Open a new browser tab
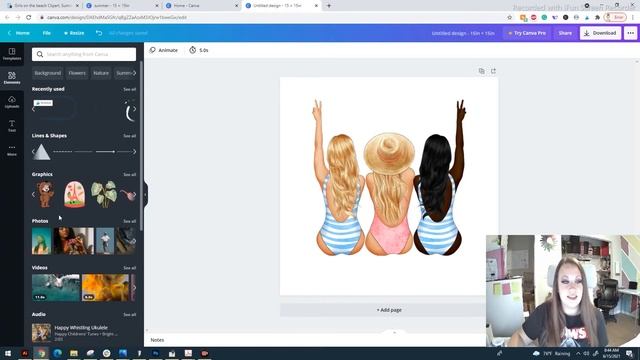The image size is (640, 360). [329, 6]
